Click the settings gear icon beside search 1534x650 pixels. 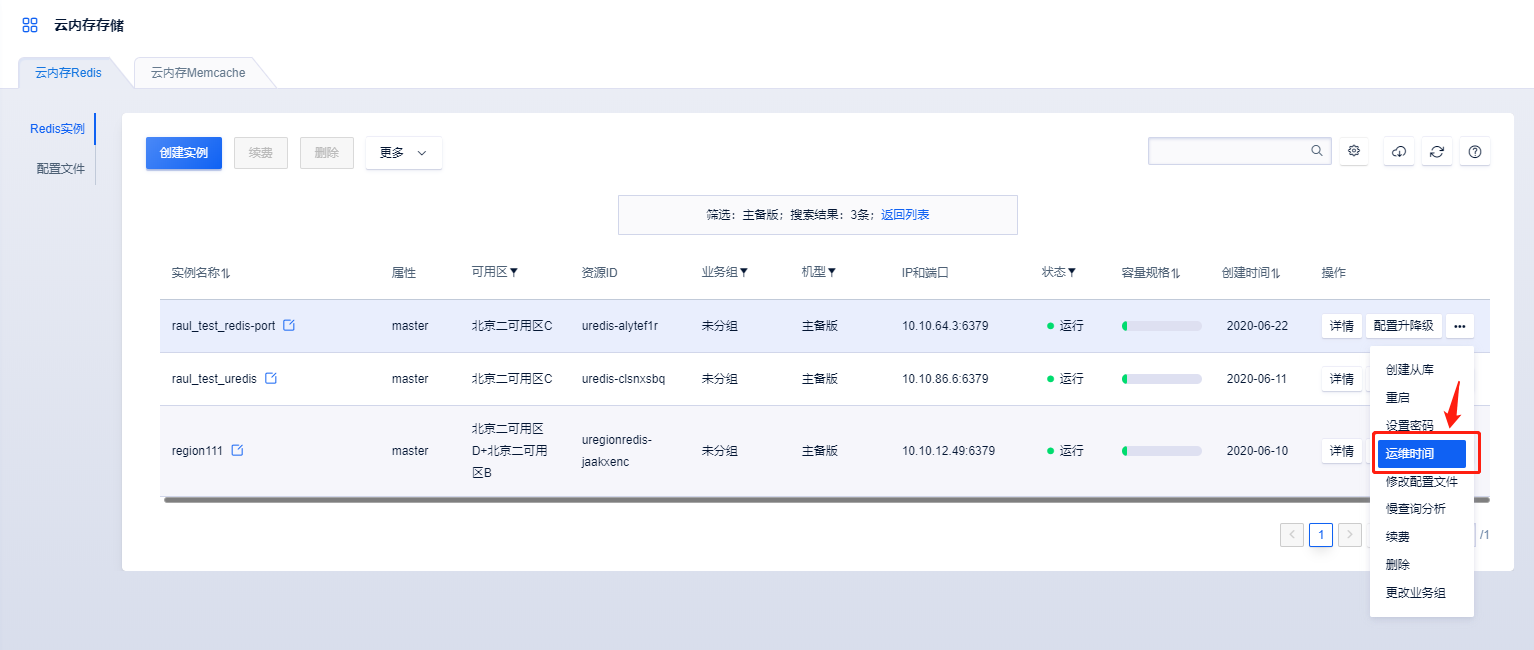click(x=1354, y=151)
